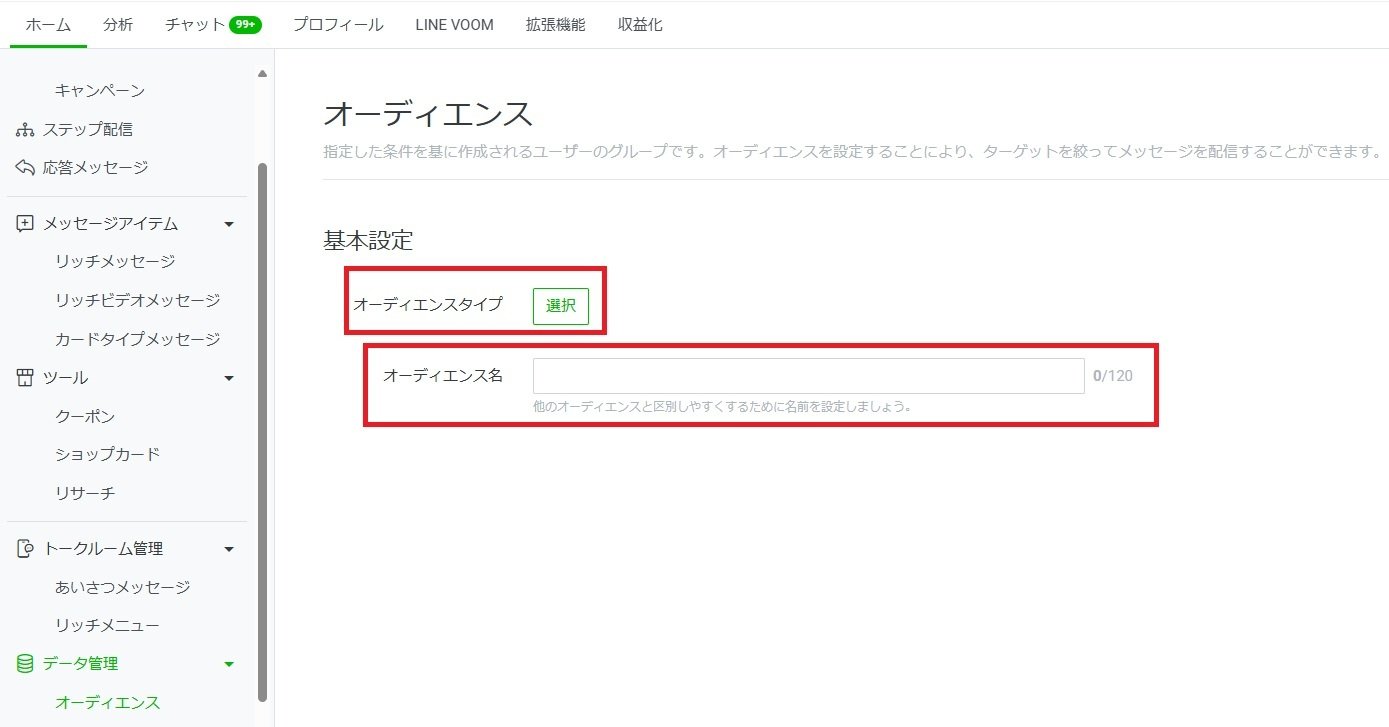This screenshot has width=1389, height=727.
Task: Collapse the トークルーム管理 section
Action: coord(229,548)
